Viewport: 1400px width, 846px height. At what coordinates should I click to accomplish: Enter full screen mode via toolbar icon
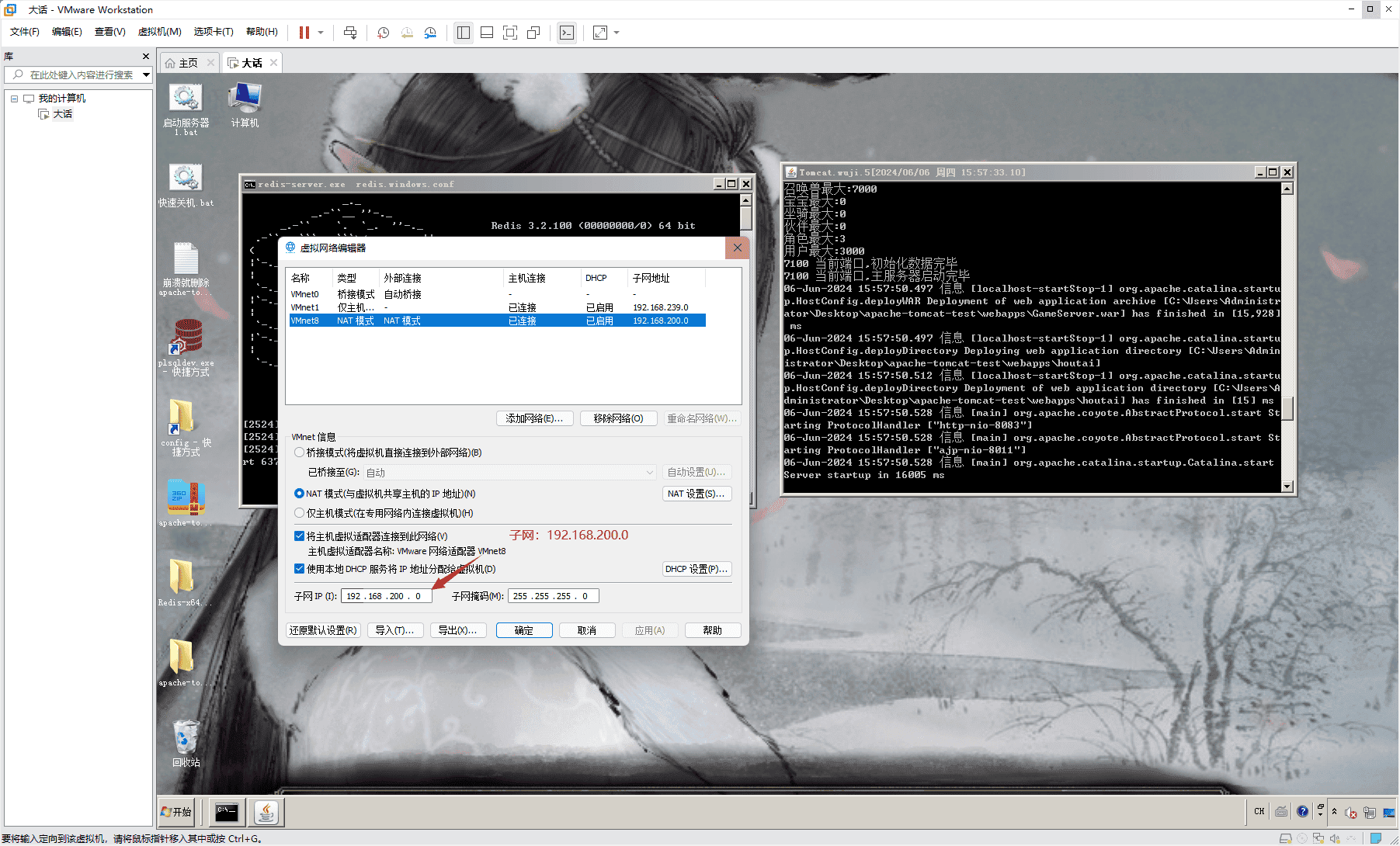point(510,33)
